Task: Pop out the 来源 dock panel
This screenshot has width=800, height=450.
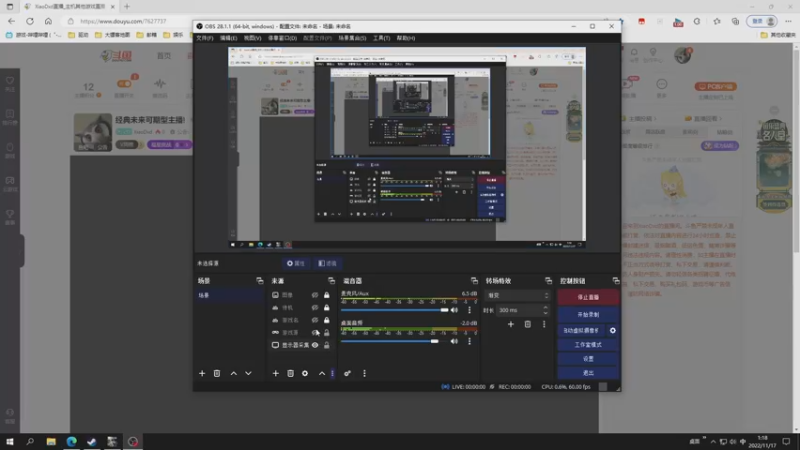Action: (x=331, y=281)
